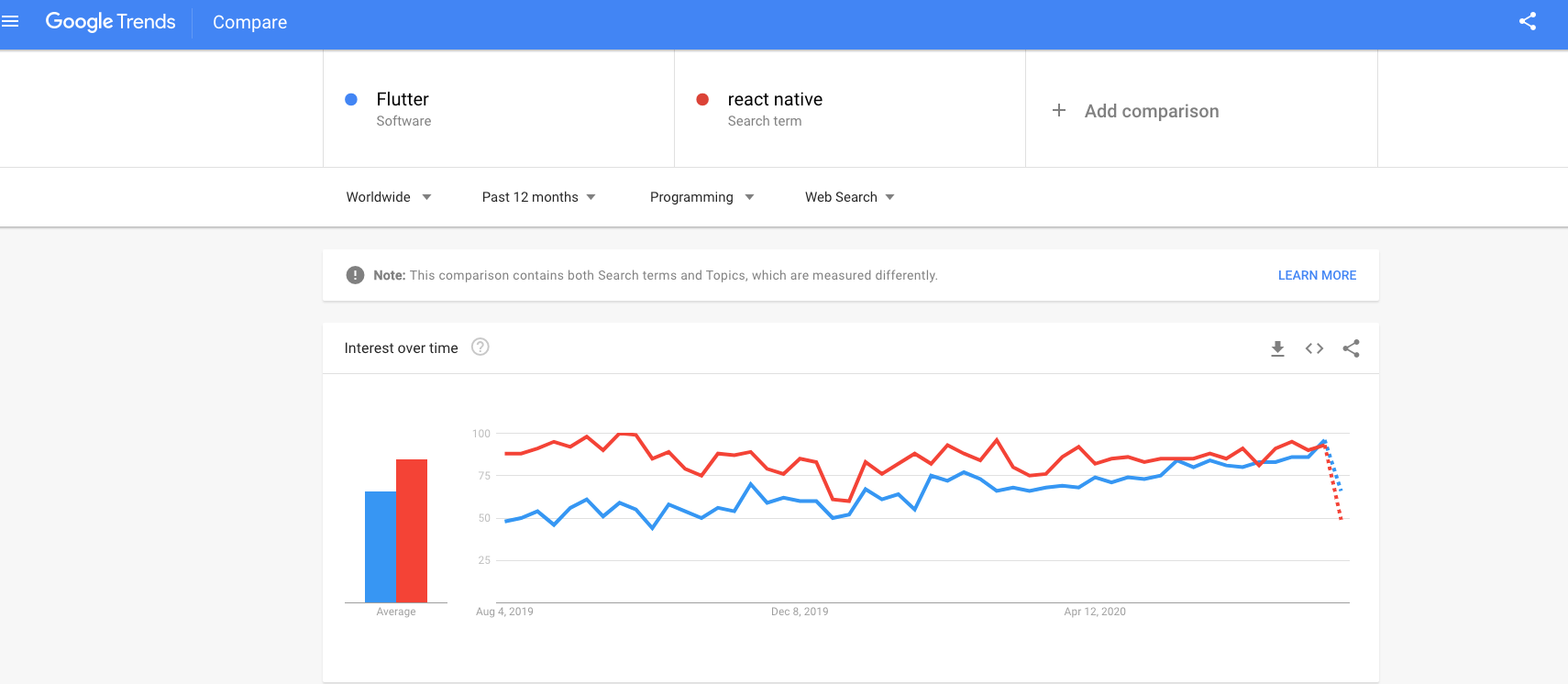Image resolution: width=1568 pixels, height=684 pixels.
Task: Click the Compare header label
Action: [249, 22]
